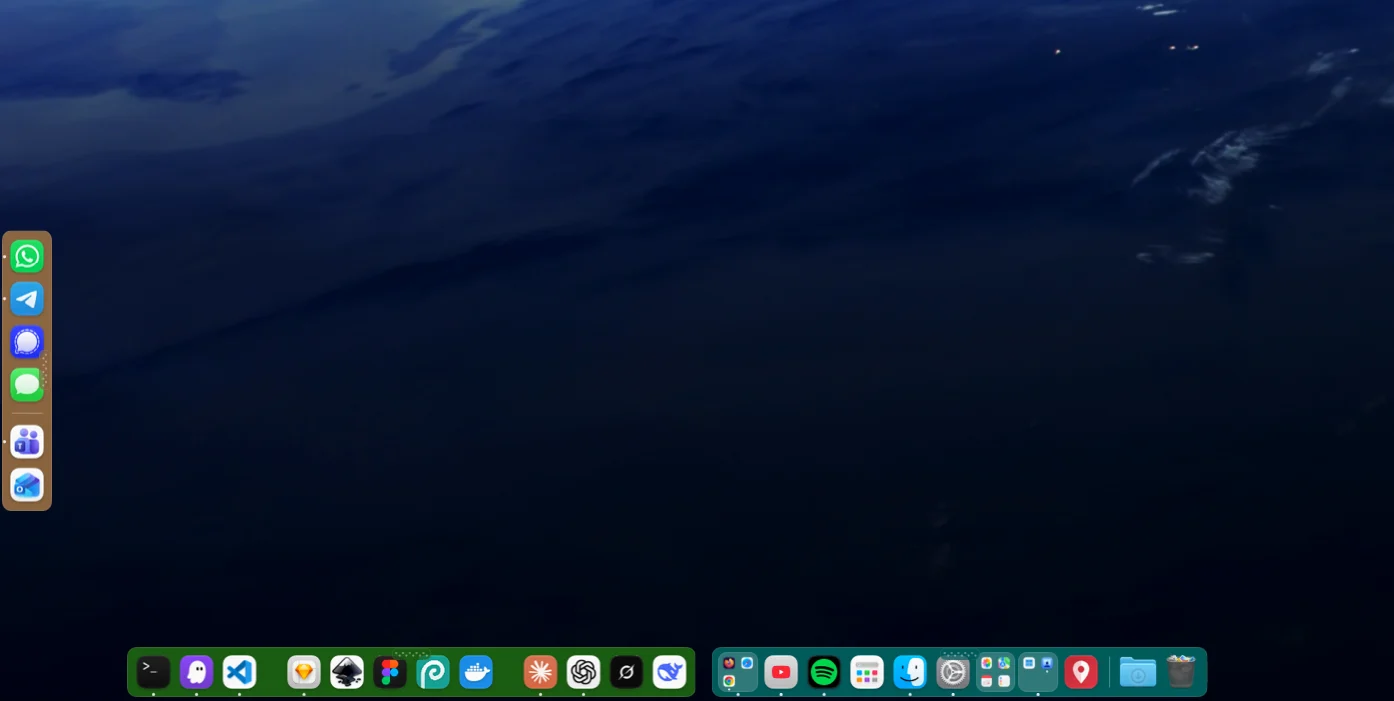1394x701 pixels.
Task: Open Spotify from the dock
Action: 824,672
